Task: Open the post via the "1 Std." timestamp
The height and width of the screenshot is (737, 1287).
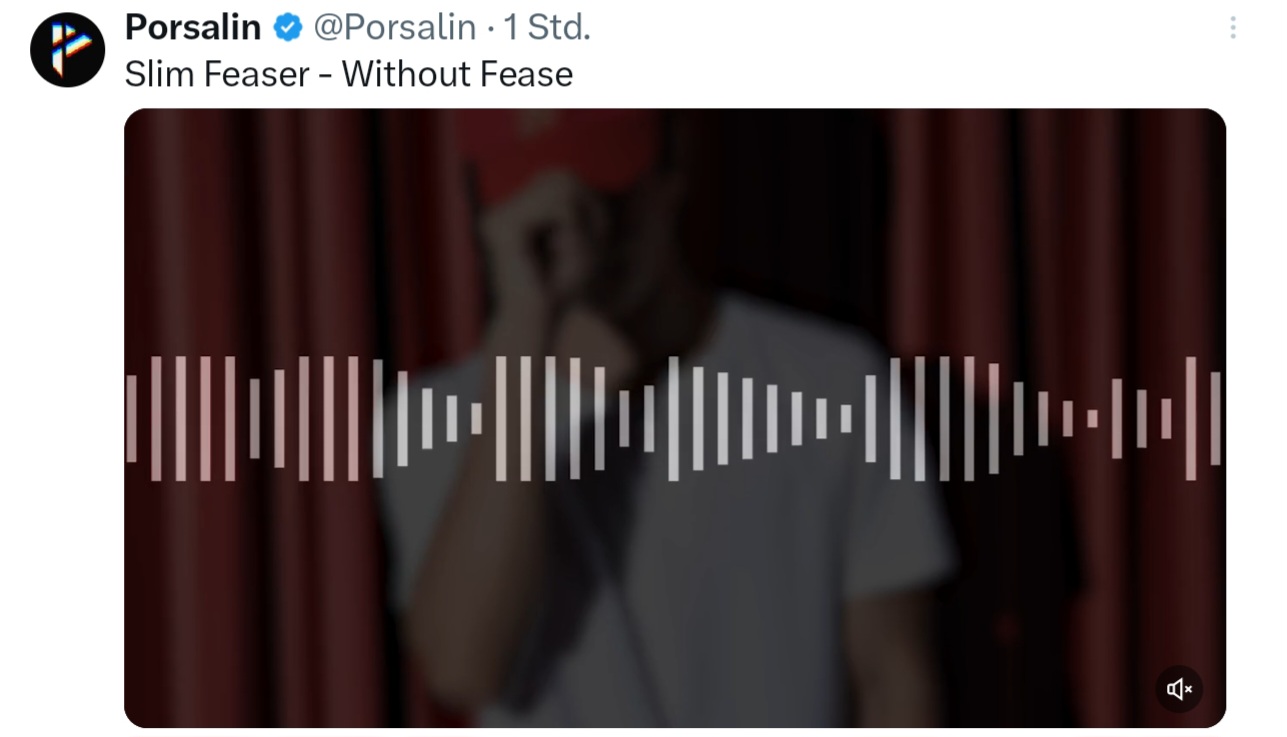Action: [x=547, y=28]
